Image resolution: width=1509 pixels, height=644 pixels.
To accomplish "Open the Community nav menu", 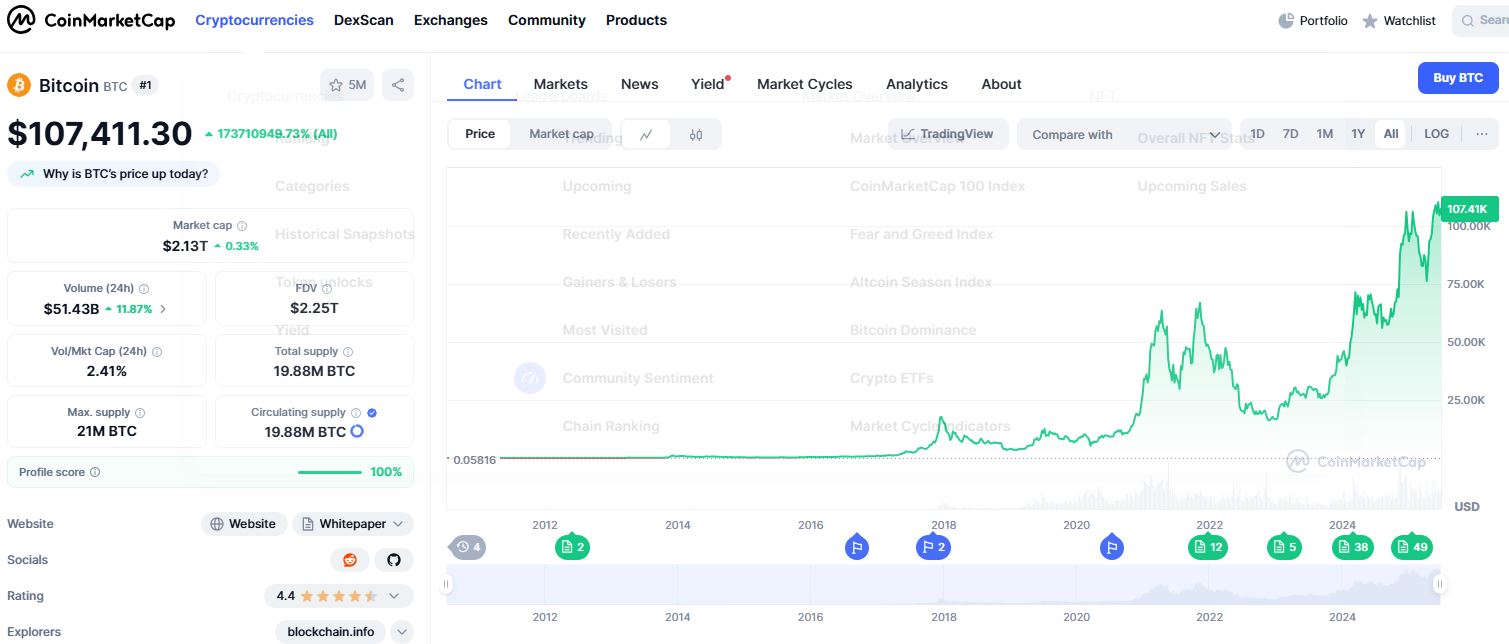I will tap(547, 20).
